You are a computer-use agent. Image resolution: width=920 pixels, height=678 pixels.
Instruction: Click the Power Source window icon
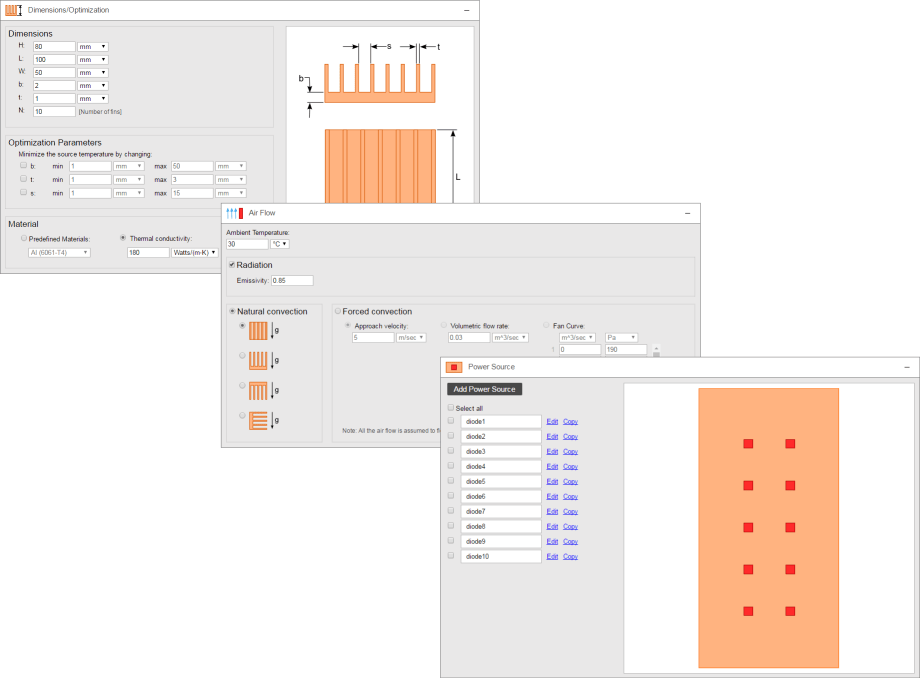456,366
